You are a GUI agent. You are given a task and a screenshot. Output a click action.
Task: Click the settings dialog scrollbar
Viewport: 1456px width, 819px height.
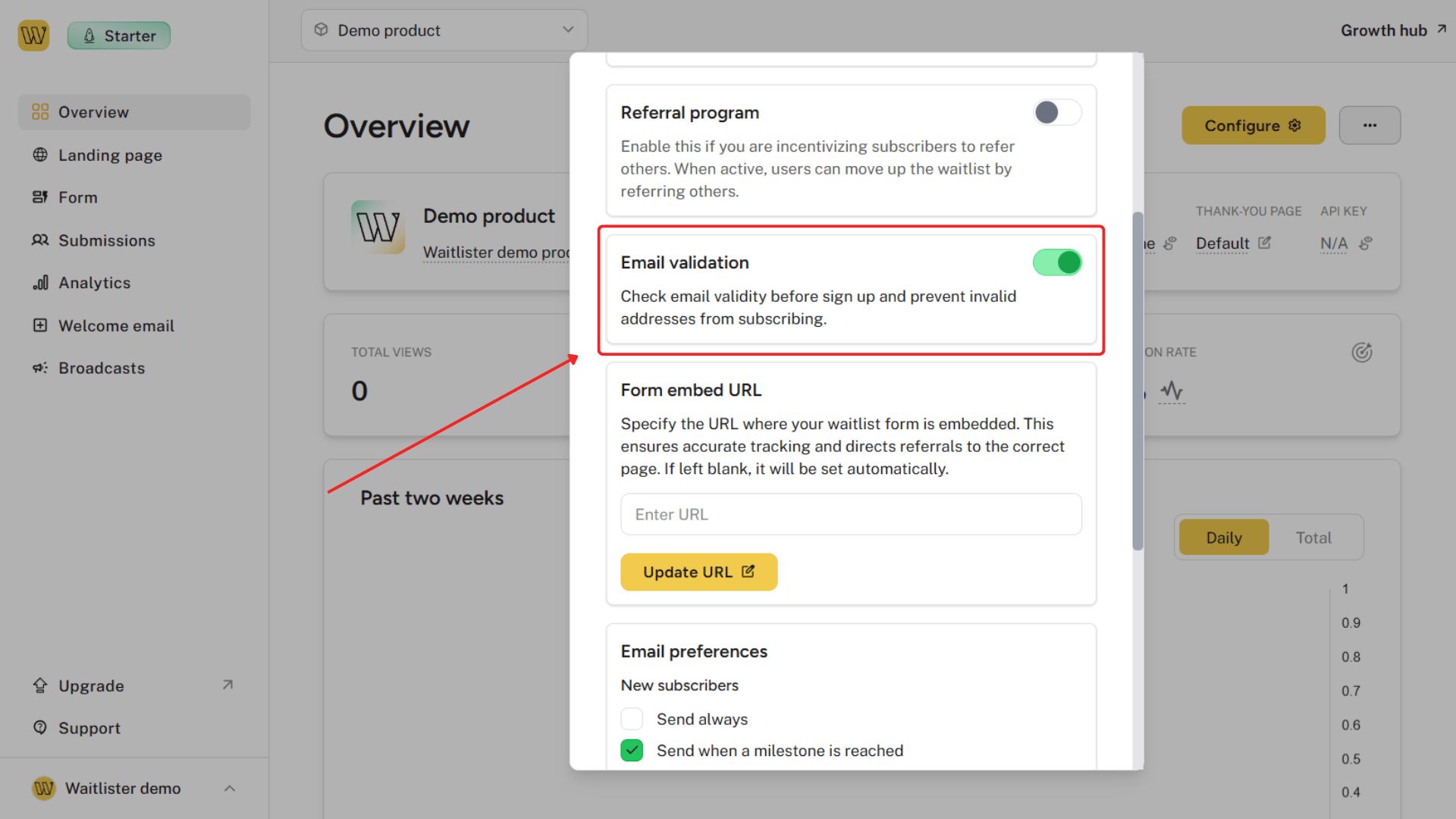click(x=1137, y=381)
